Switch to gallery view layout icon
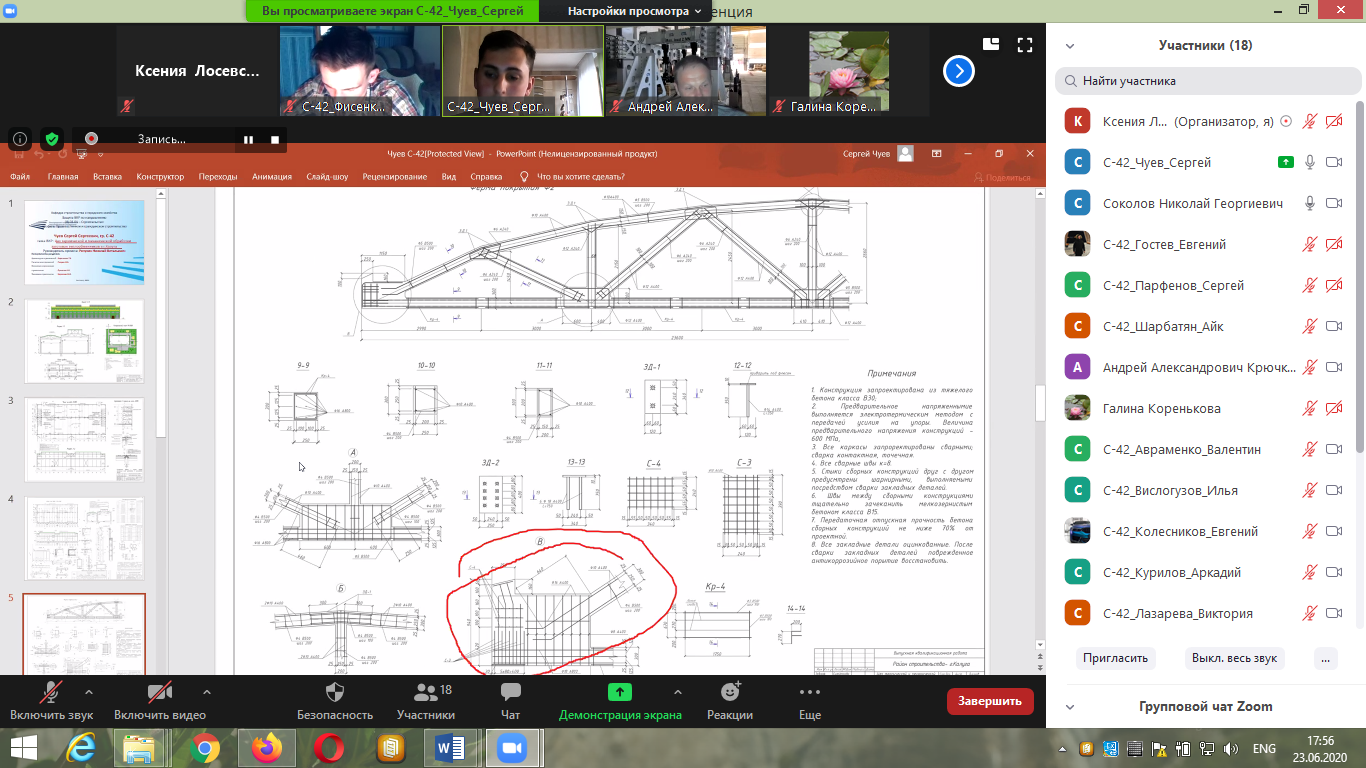The height and width of the screenshot is (768, 1366). (991, 44)
